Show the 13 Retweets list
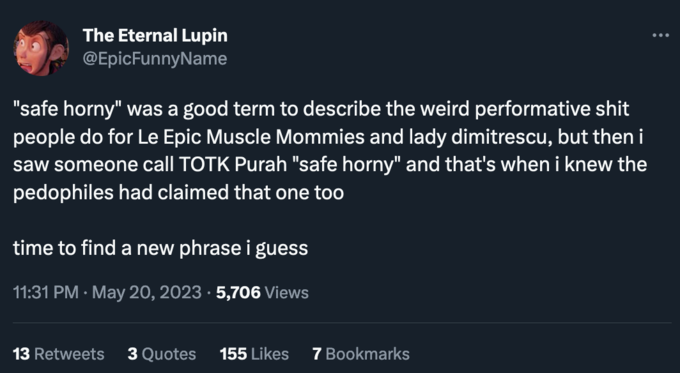Screen dimensions: 680x373 (59, 354)
